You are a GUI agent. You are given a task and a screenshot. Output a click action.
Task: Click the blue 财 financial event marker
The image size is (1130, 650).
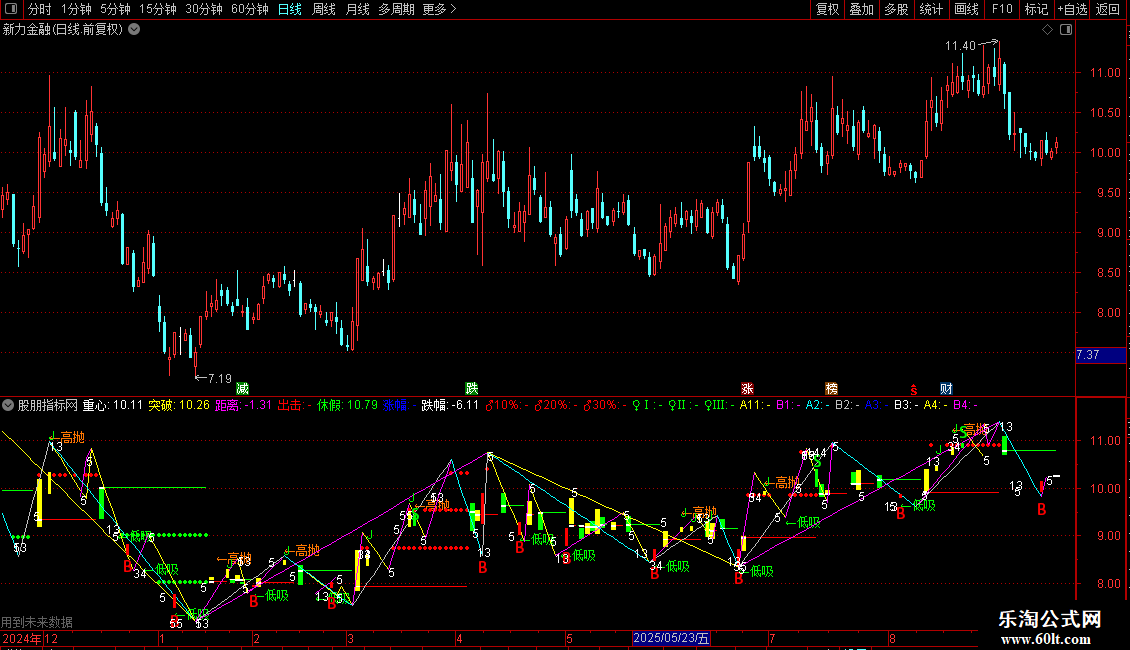(x=946, y=388)
